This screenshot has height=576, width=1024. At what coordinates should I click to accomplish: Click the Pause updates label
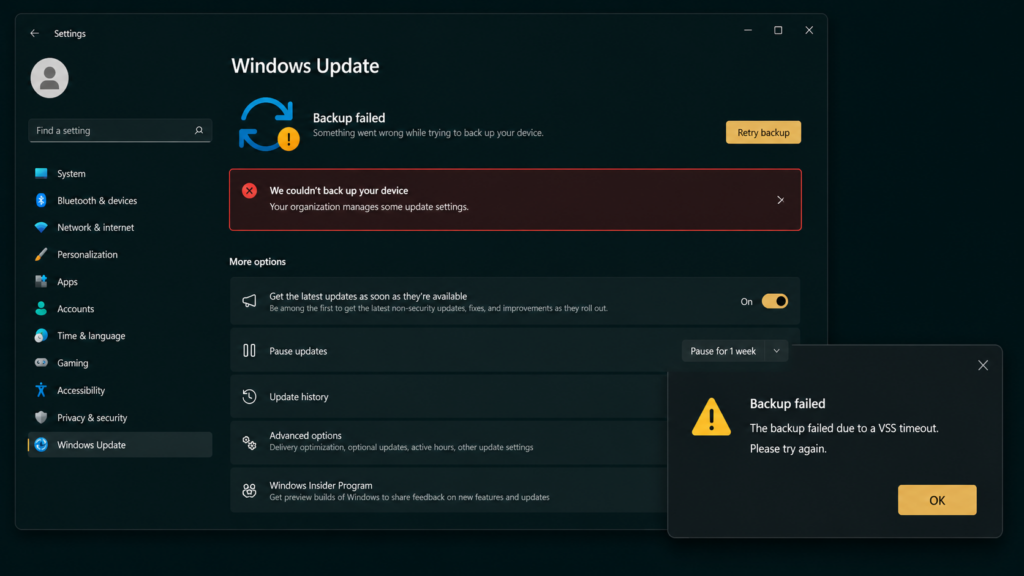tap(298, 351)
